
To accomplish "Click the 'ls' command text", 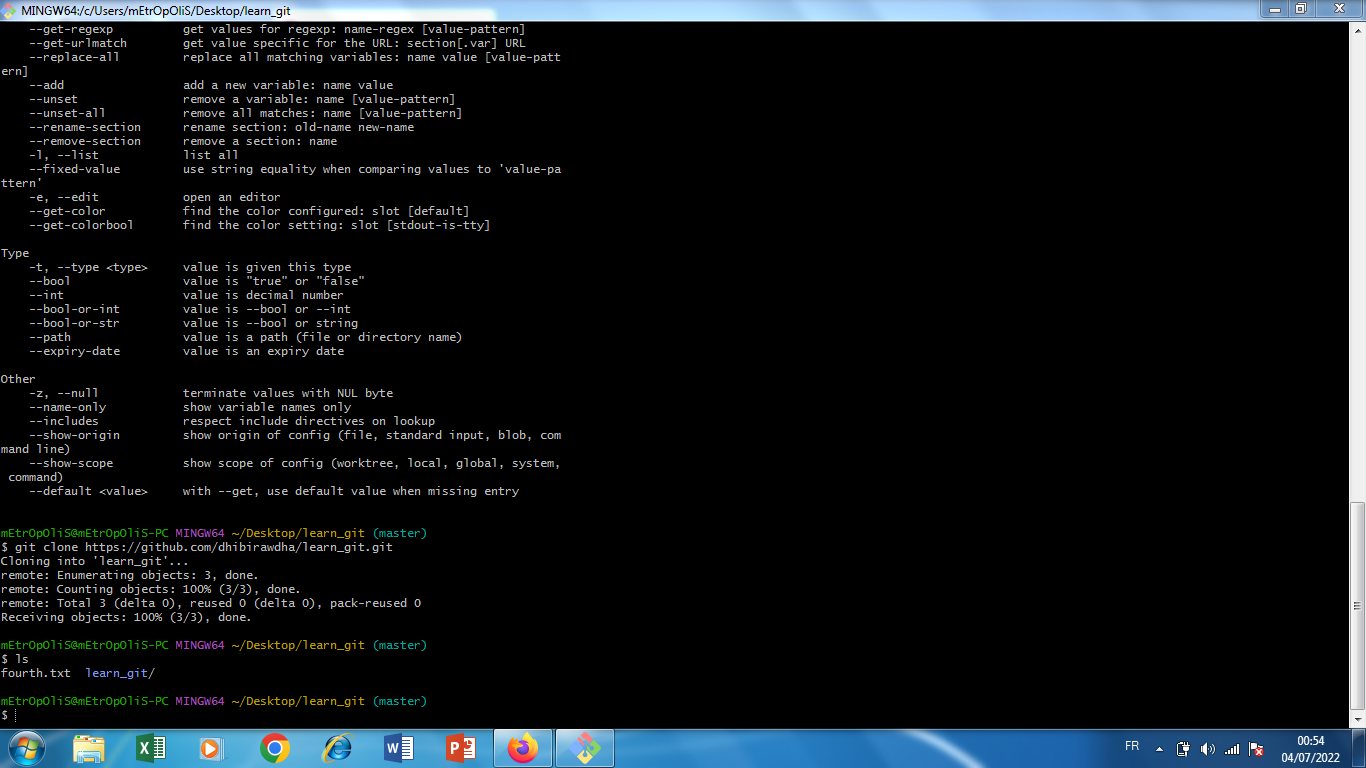I will [x=22, y=659].
